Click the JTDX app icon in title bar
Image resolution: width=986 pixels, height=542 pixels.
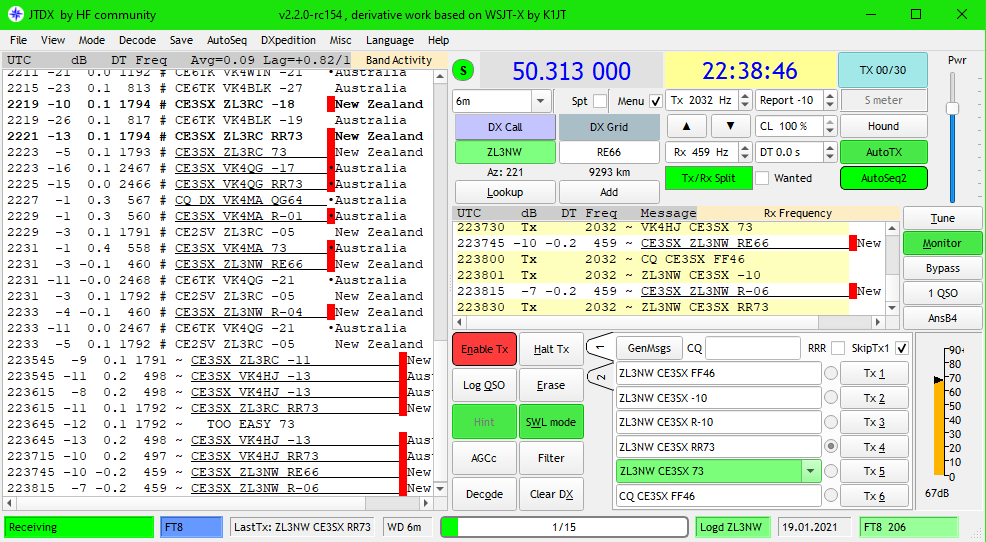click(x=14, y=14)
